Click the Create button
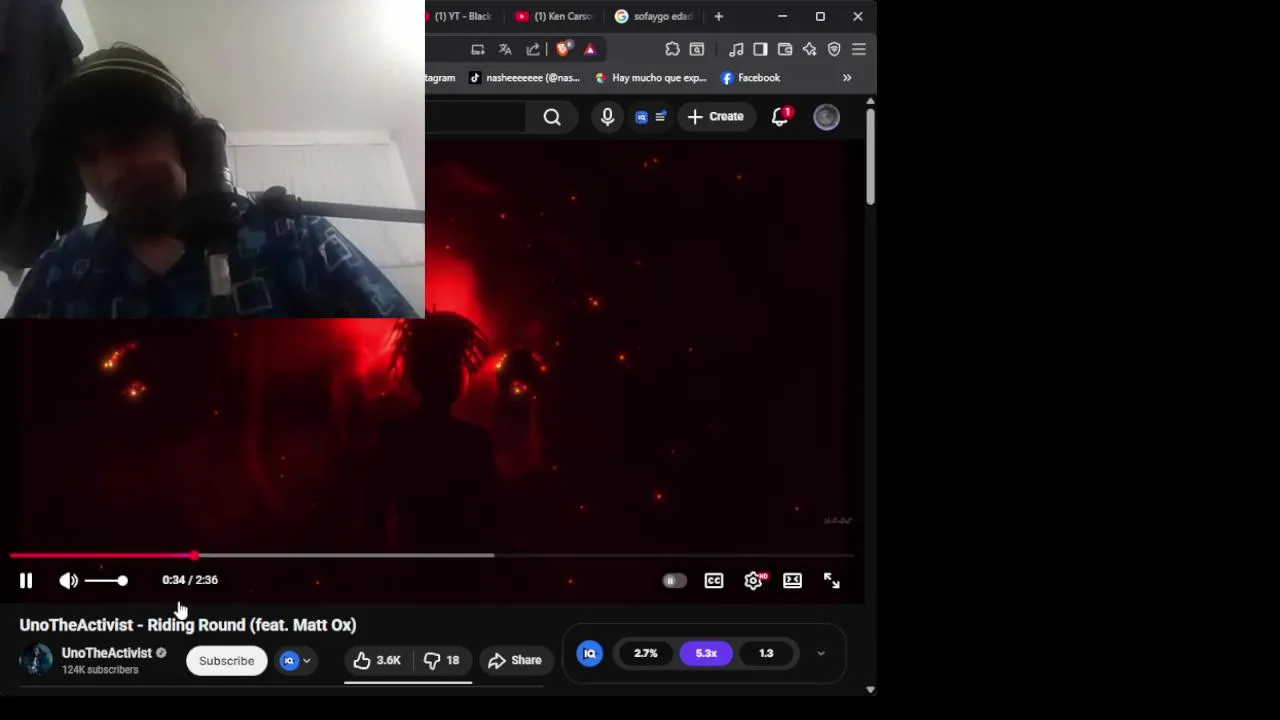This screenshot has height=720, width=1280. click(716, 117)
